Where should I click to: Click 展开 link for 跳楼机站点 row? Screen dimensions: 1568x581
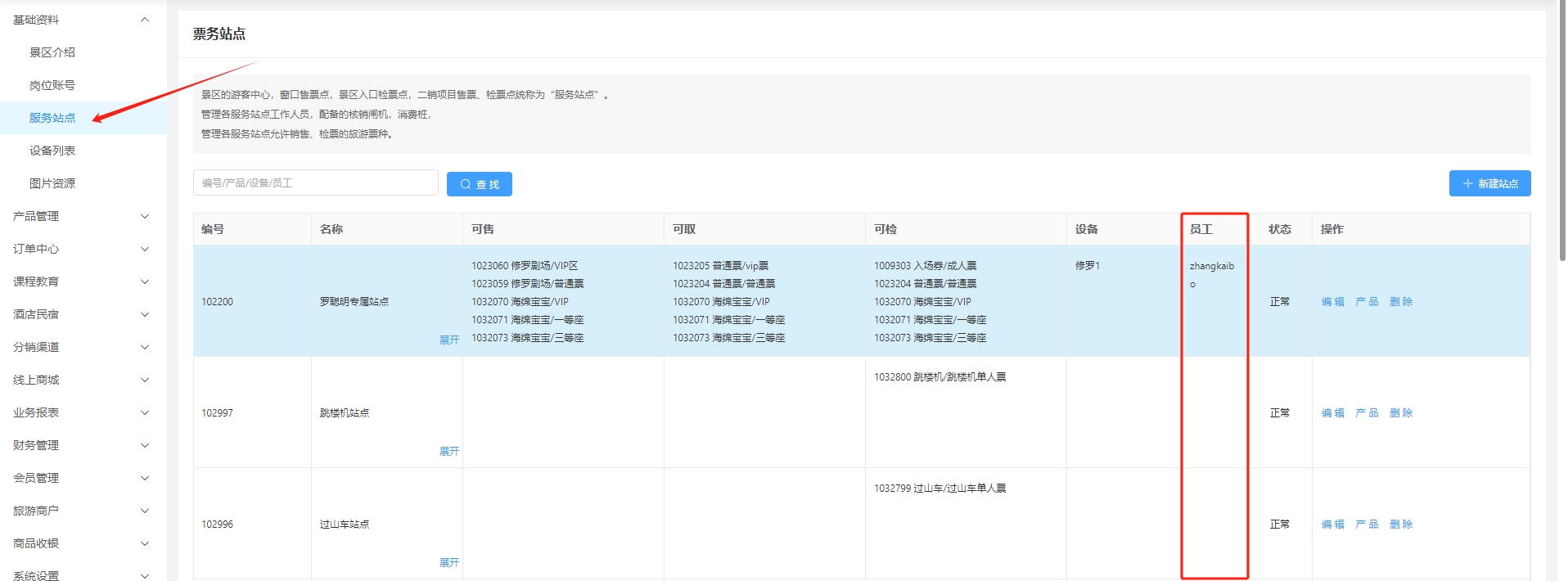tap(448, 451)
